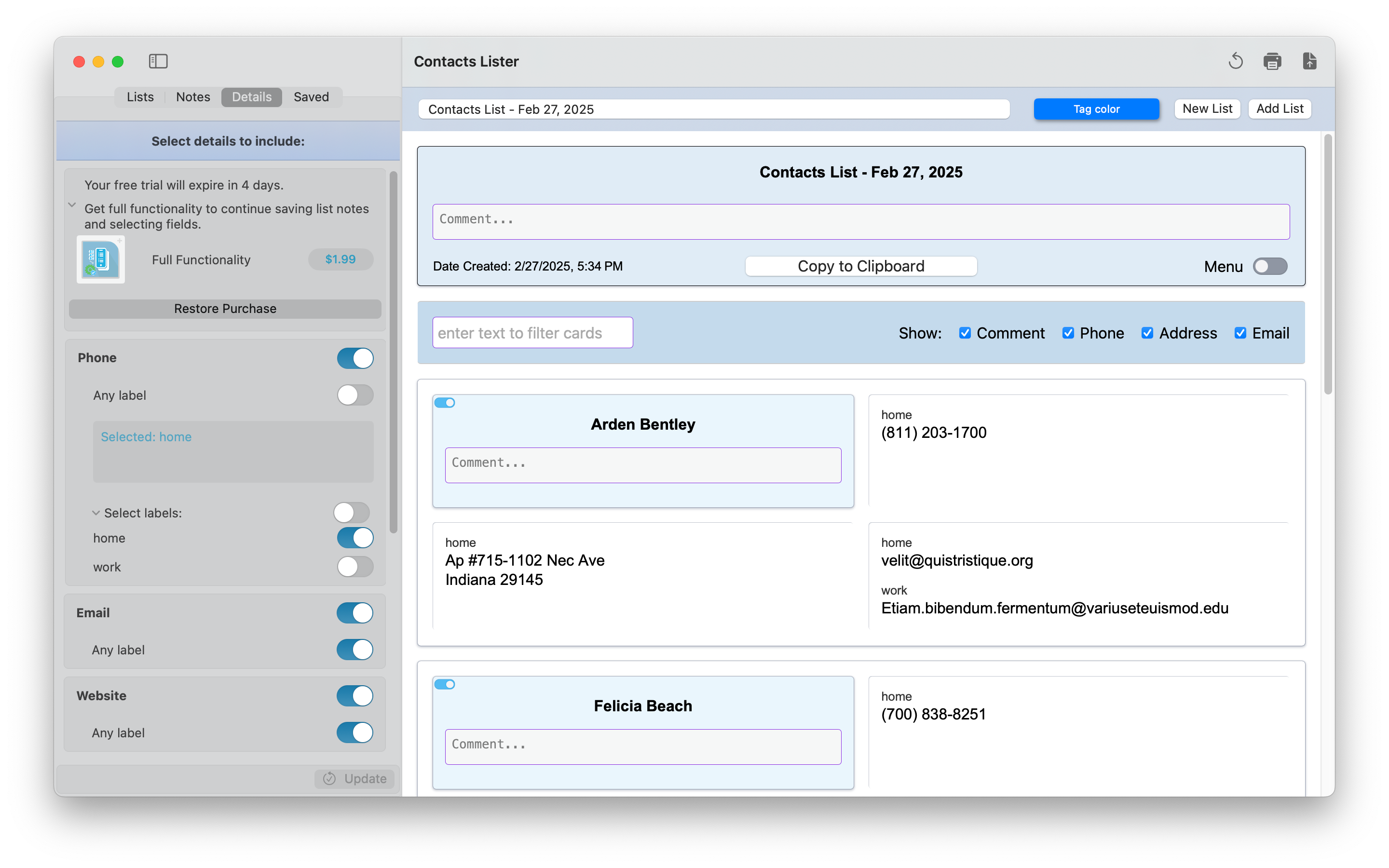Buy Full Functionality for $1.99
1389x868 pixels.
click(340, 259)
